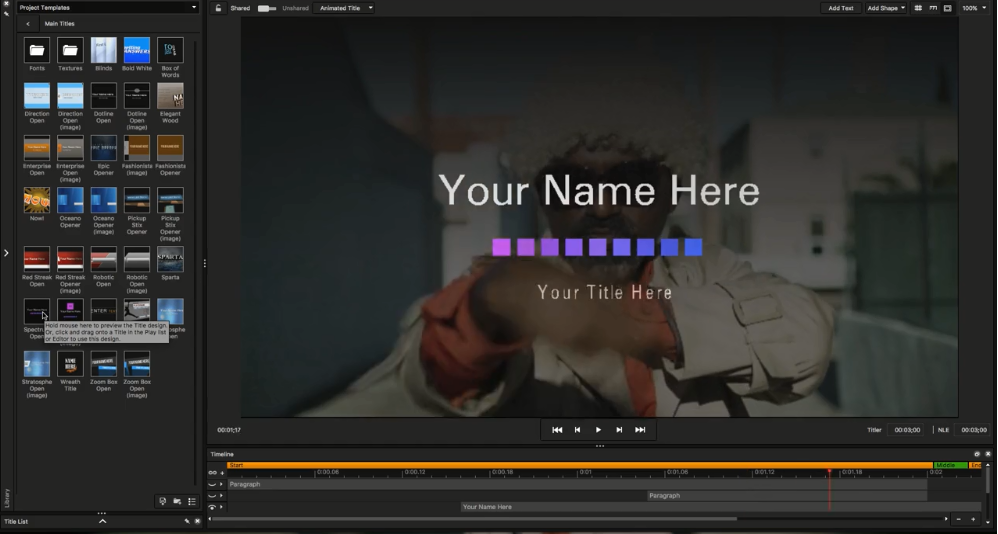Toggle visibility of Your Name Here track
Screen dimensions: 998x534
pyautogui.click(x=212, y=507)
